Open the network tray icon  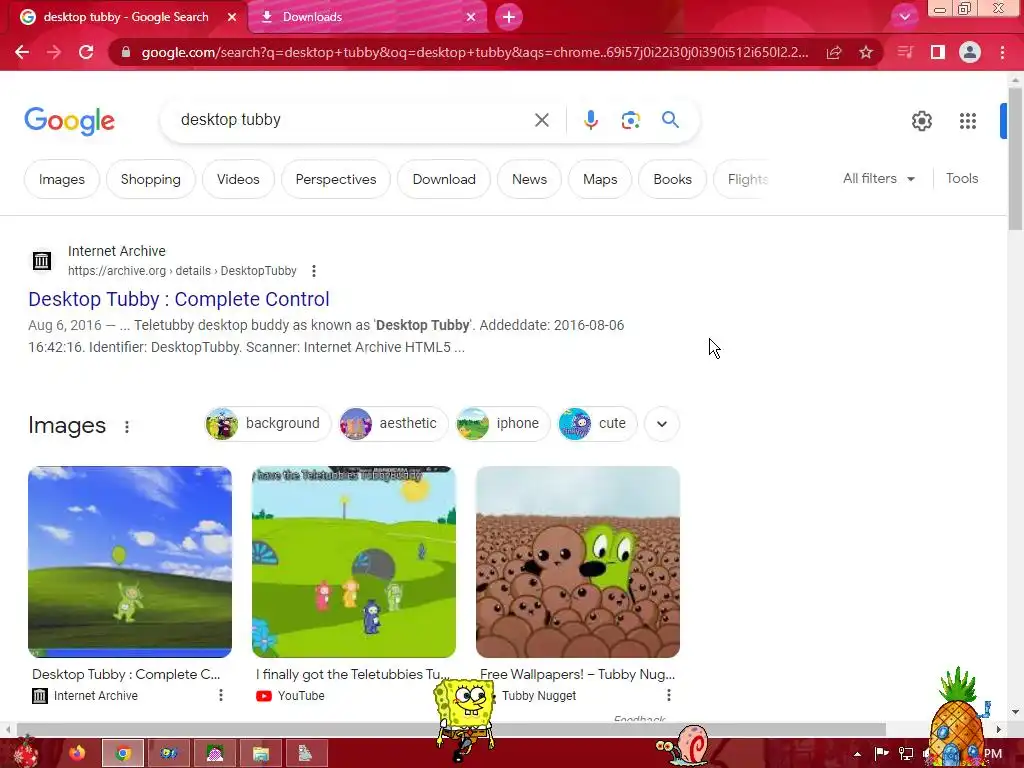906,754
